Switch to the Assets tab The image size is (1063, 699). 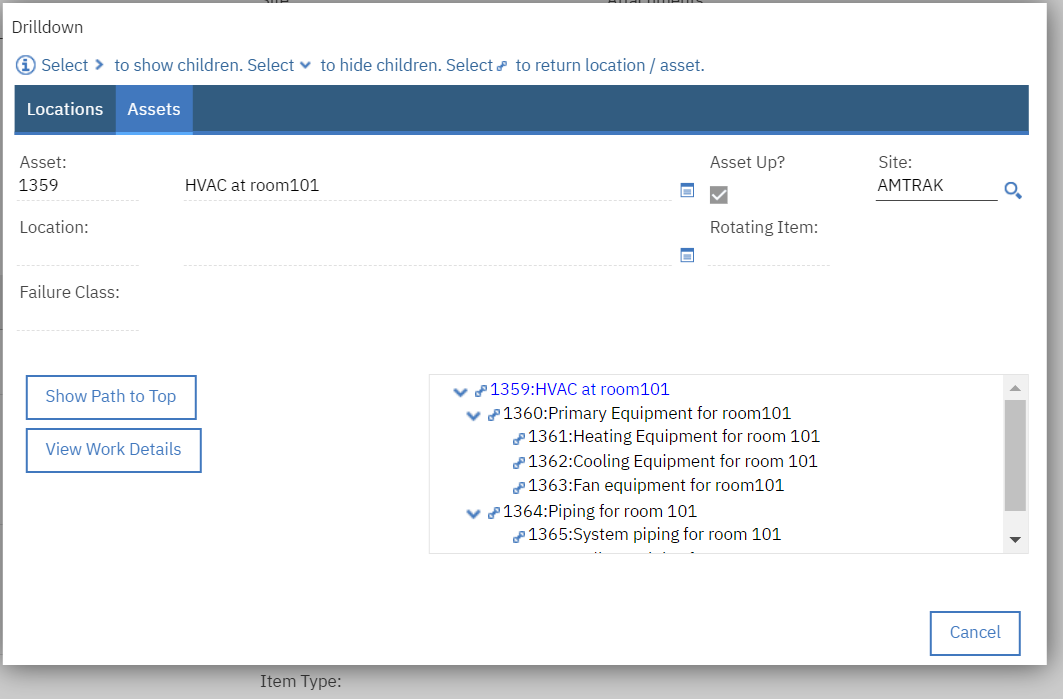point(153,109)
